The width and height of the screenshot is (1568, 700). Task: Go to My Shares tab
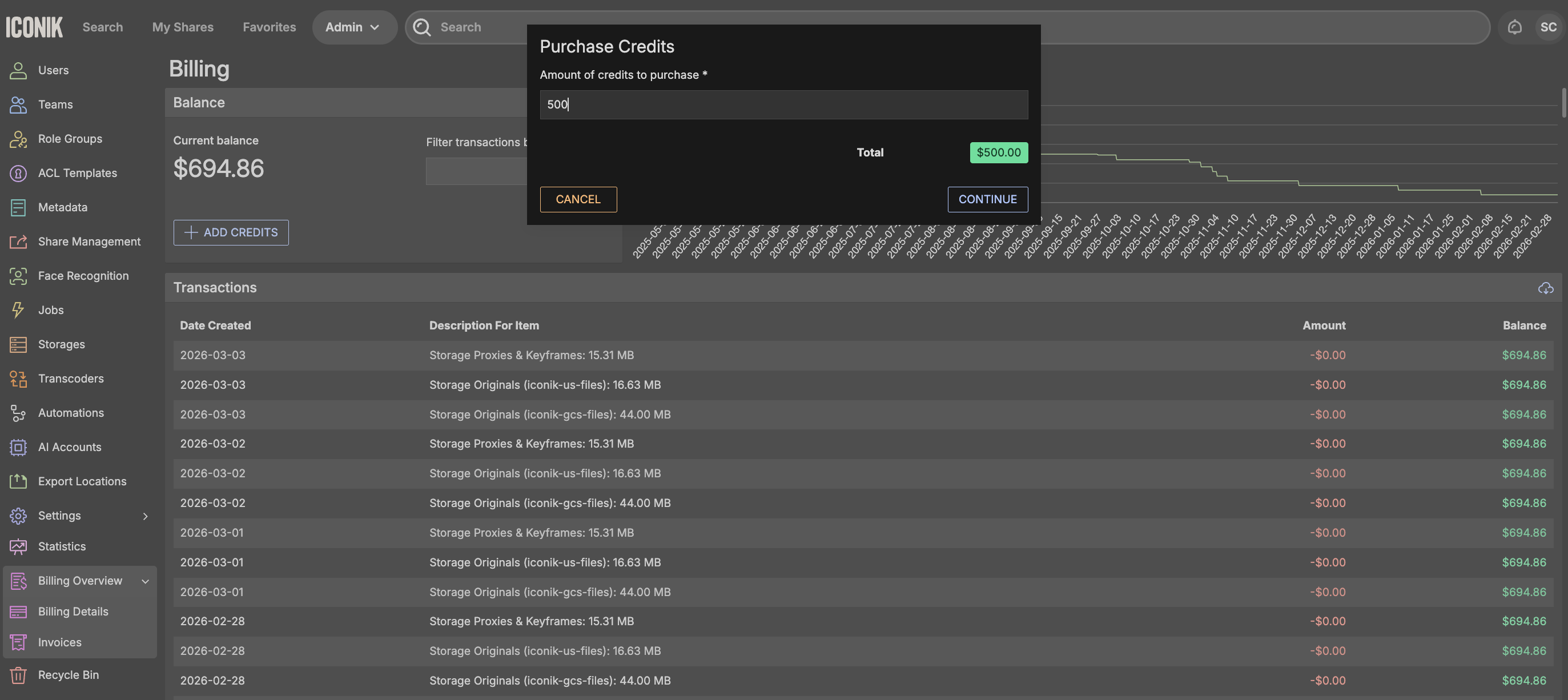click(183, 27)
